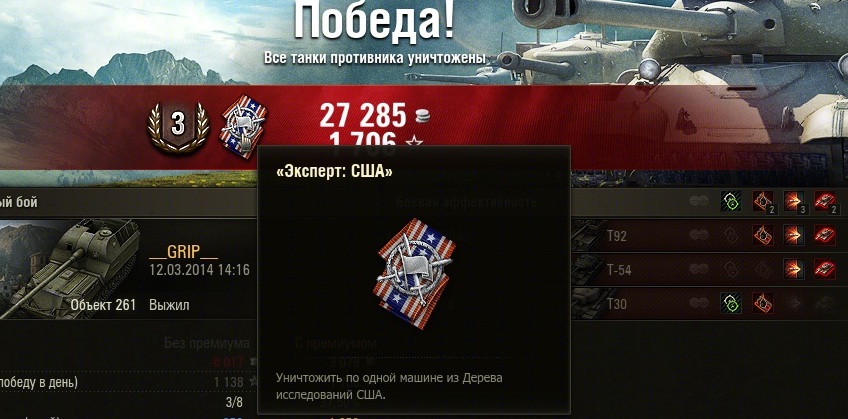Click the silver credits coin icon
This screenshot has width=848, height=419.
coord(423,116)
